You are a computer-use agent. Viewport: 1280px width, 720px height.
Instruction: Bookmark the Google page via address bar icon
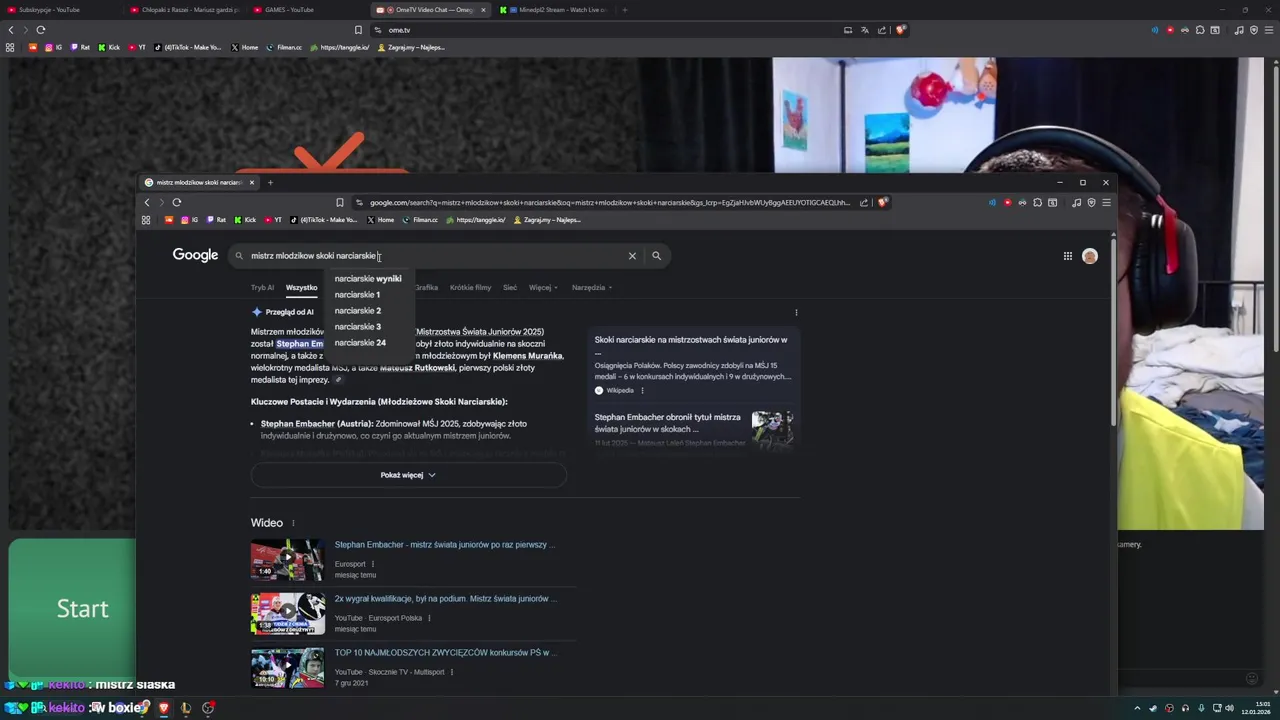click(340, 202)
